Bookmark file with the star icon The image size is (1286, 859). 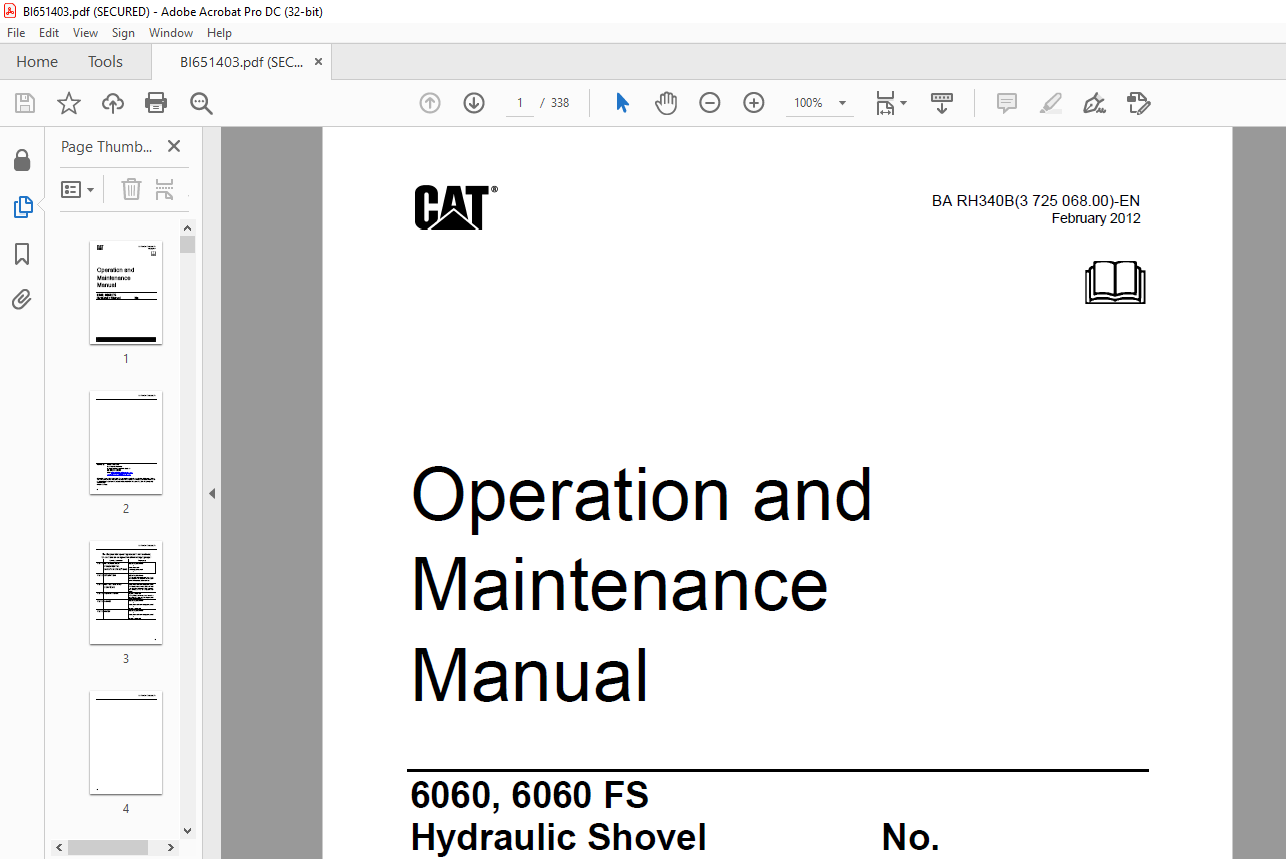[x=68, y=103]
